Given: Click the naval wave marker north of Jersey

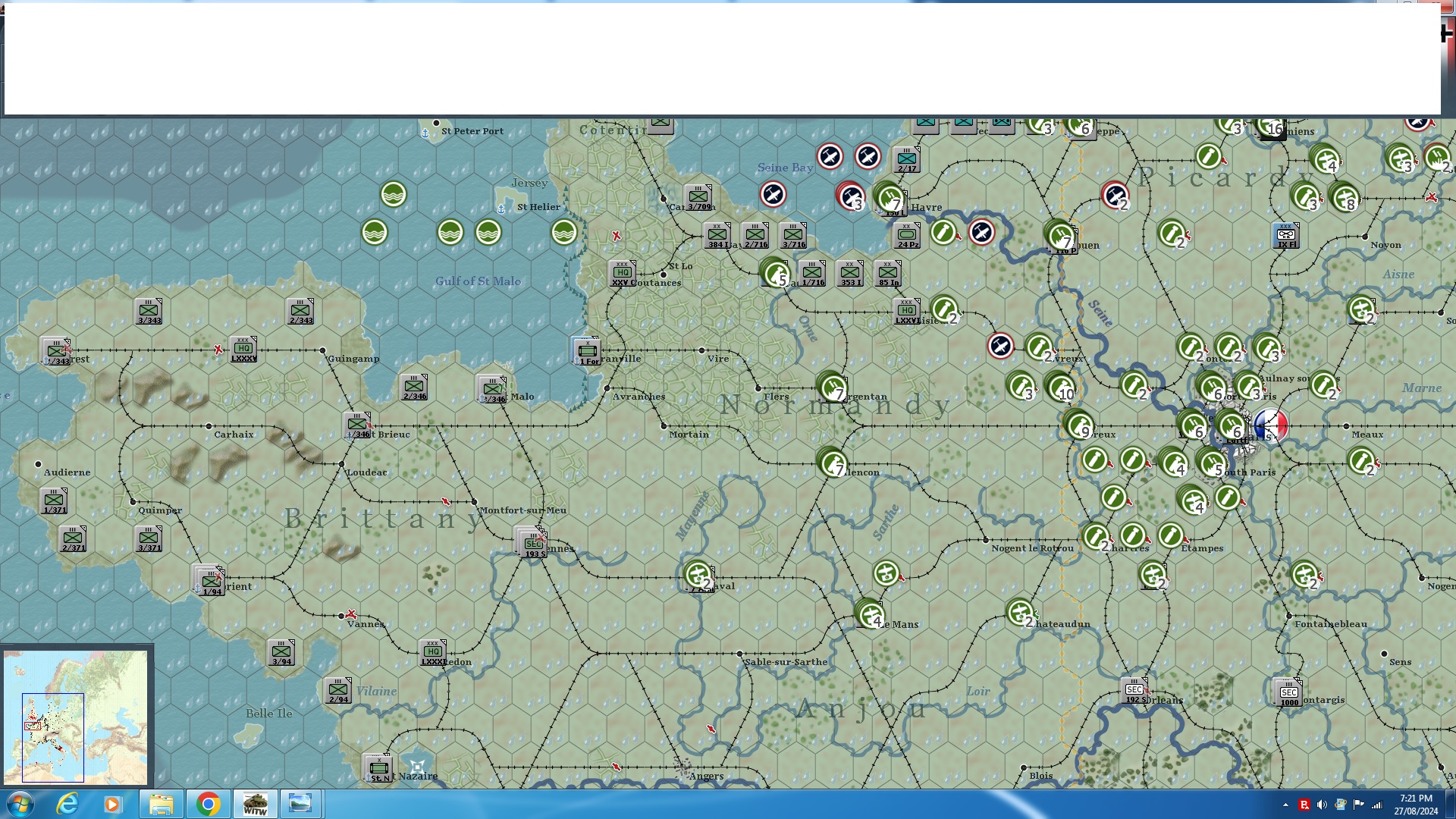Looking at the screenshot, I should coord(393,195).
